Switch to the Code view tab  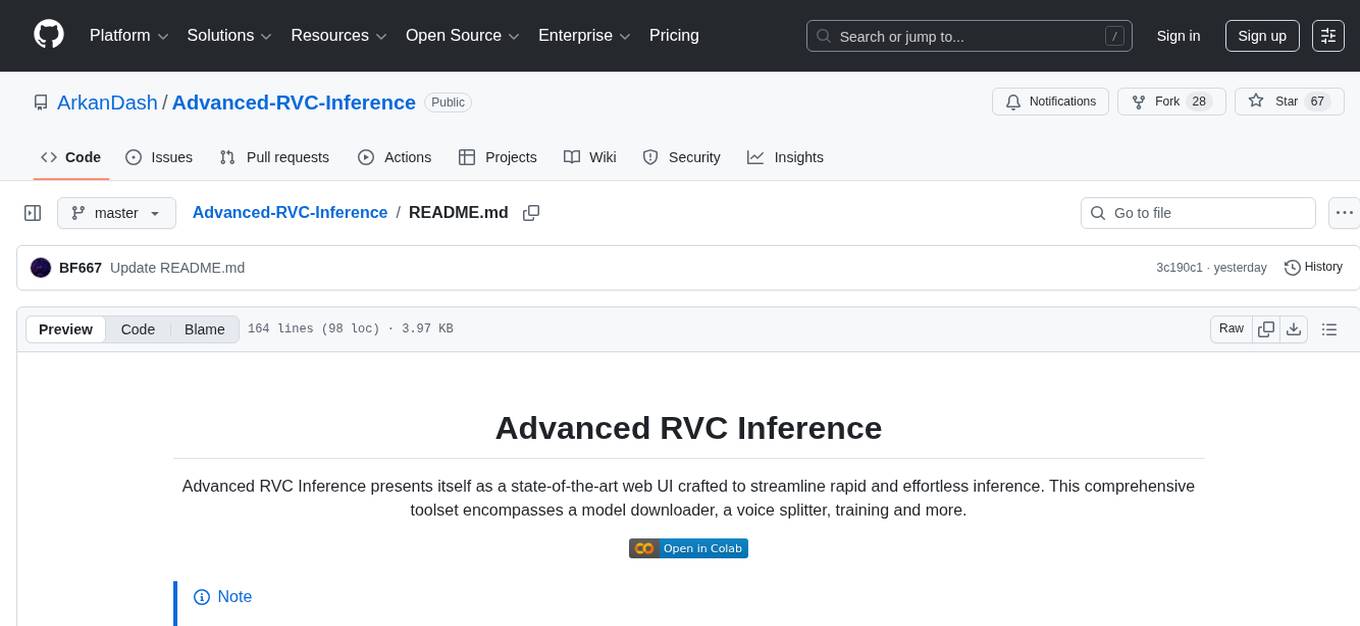click(x=137, y=329)
